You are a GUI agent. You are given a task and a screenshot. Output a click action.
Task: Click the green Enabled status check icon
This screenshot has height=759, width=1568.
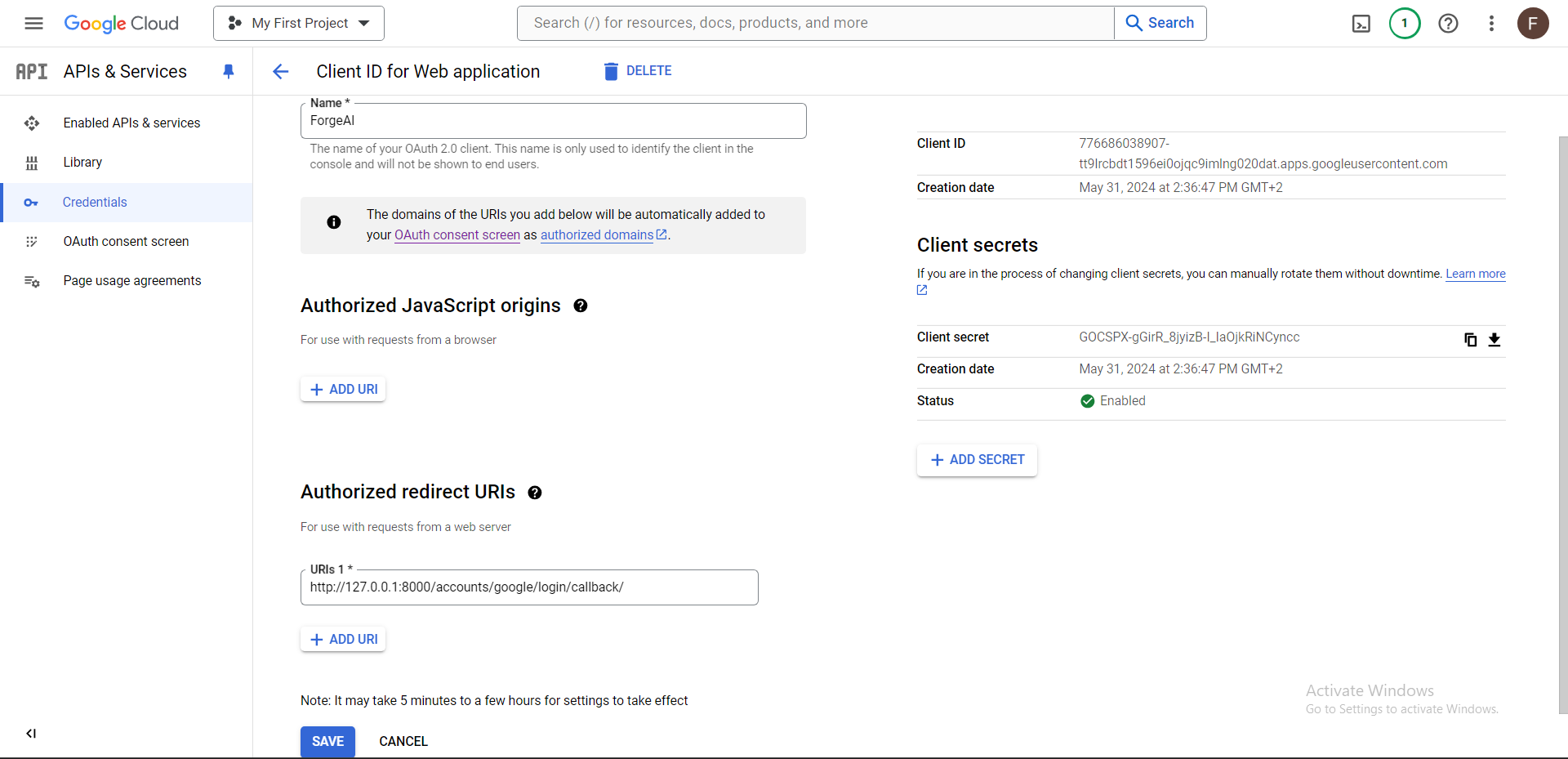[1088, 401]
